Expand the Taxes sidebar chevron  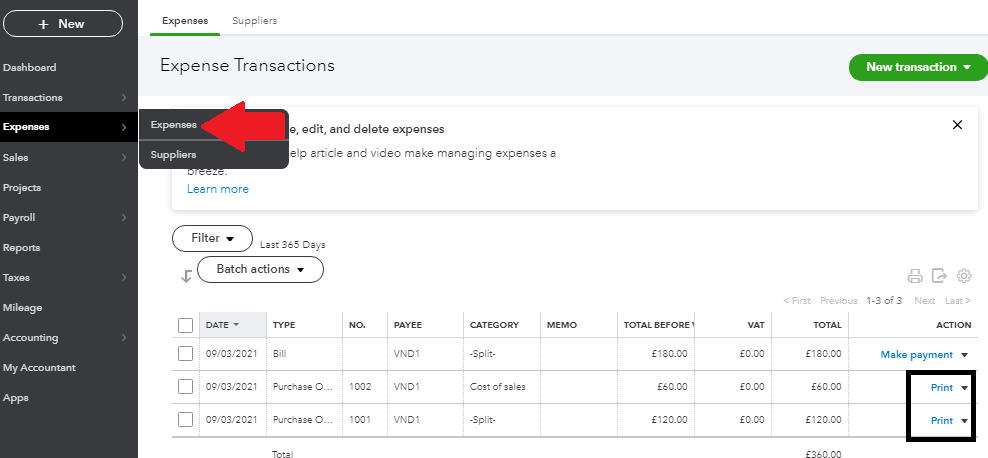click(123, 278)
